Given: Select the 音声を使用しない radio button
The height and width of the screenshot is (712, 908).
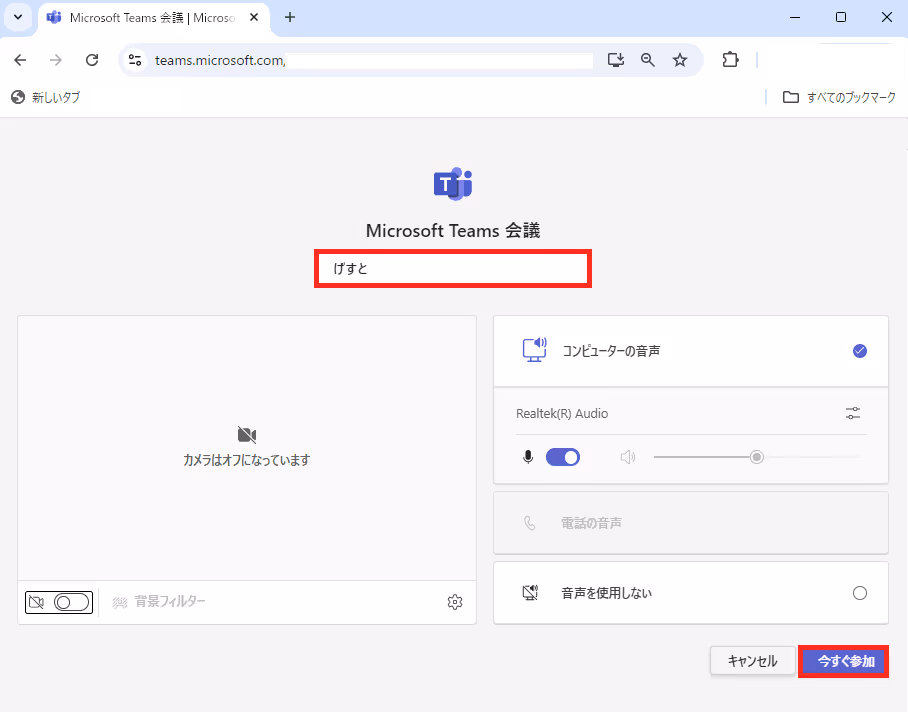Looking at the screenshot, I should (860, 593).
